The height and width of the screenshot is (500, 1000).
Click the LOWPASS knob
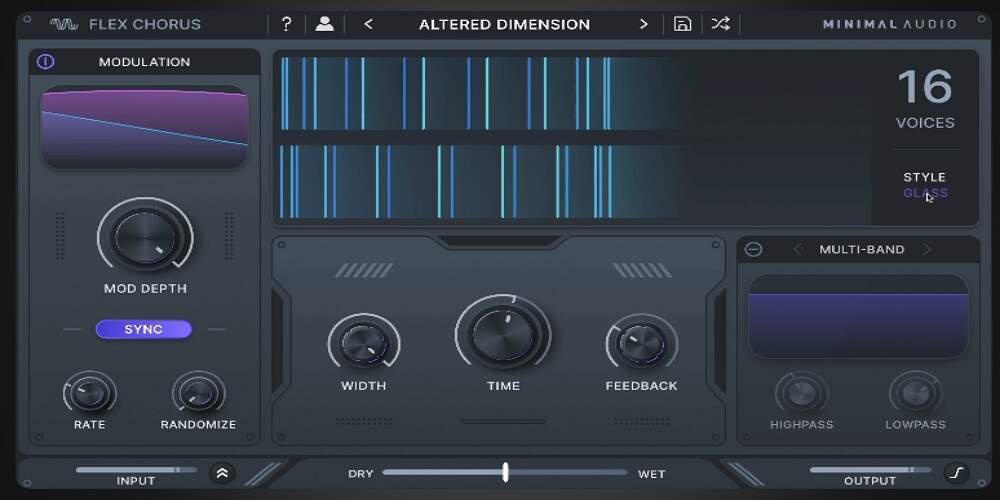click(915, 393)
